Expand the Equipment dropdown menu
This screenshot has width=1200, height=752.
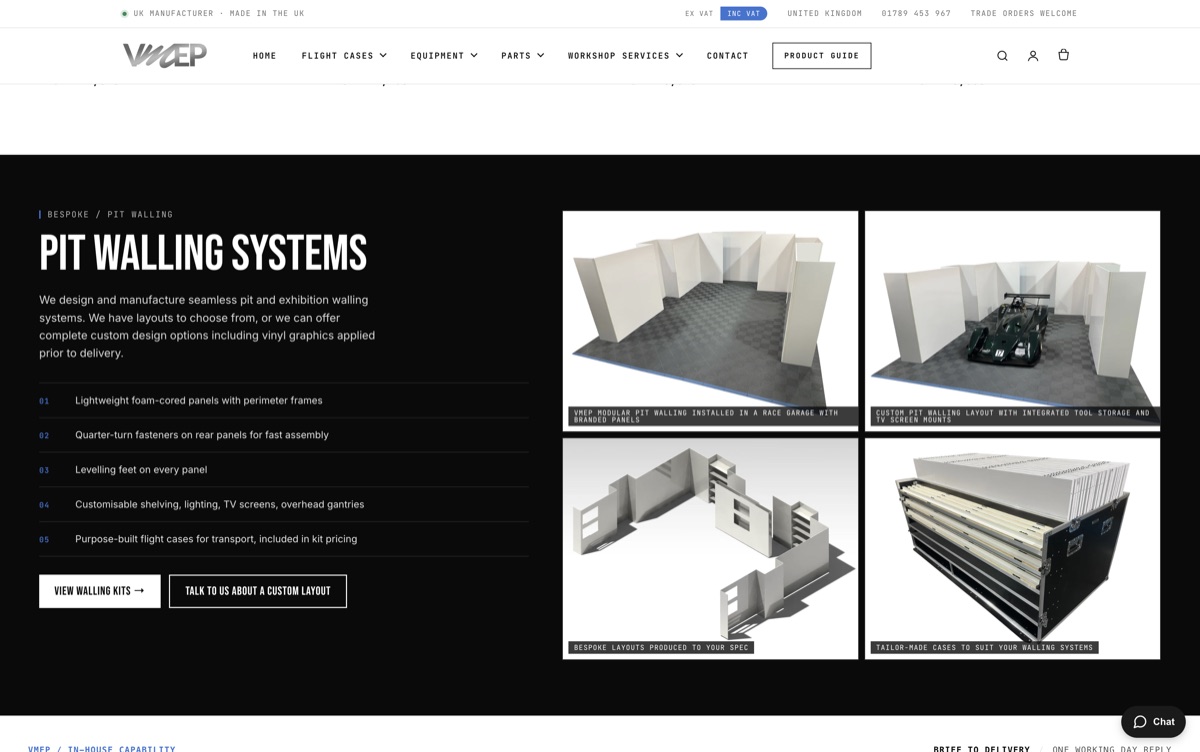pyautogui.click(x=444, y=56)
